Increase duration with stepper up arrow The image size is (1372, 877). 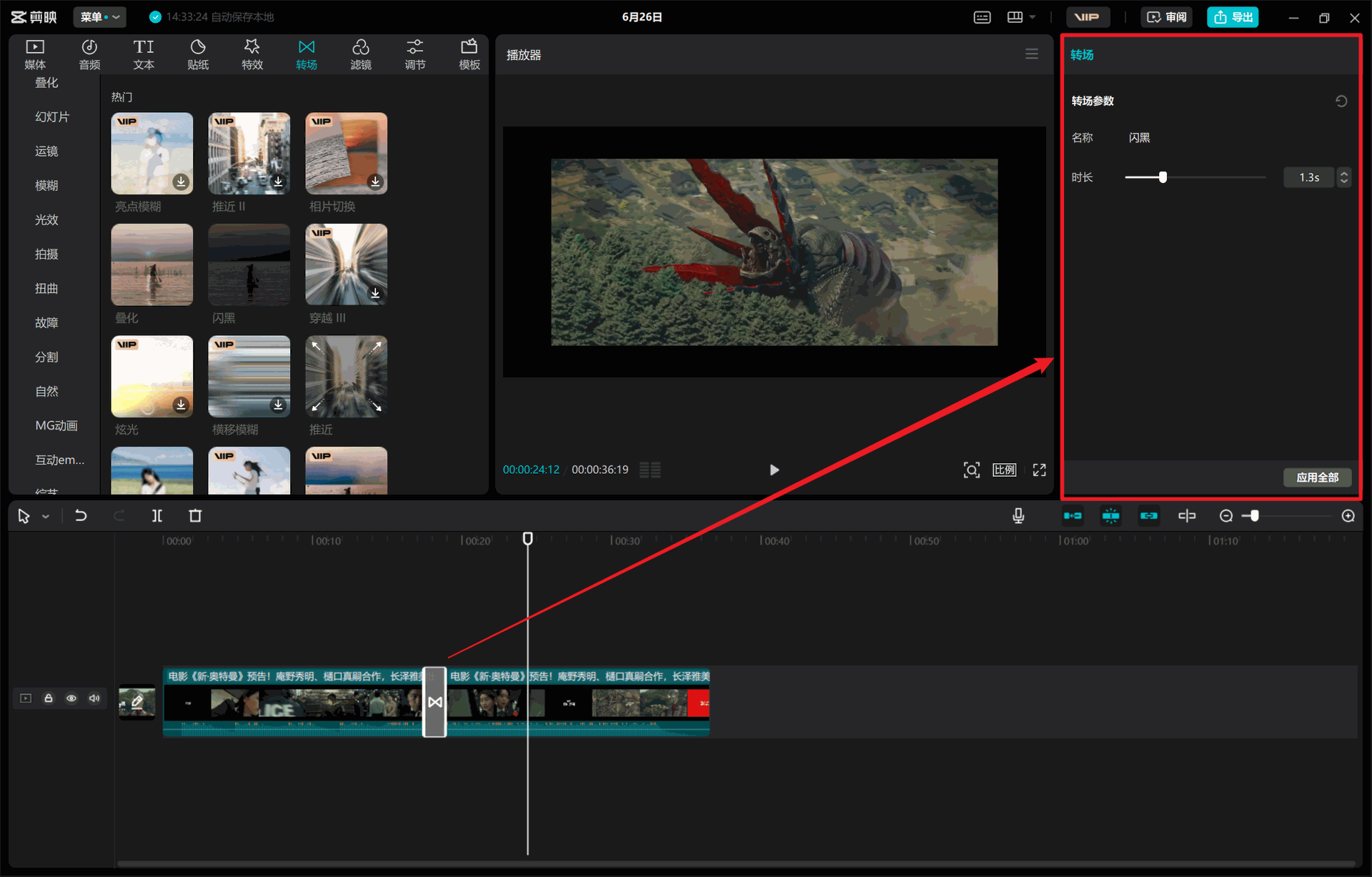1344,173
